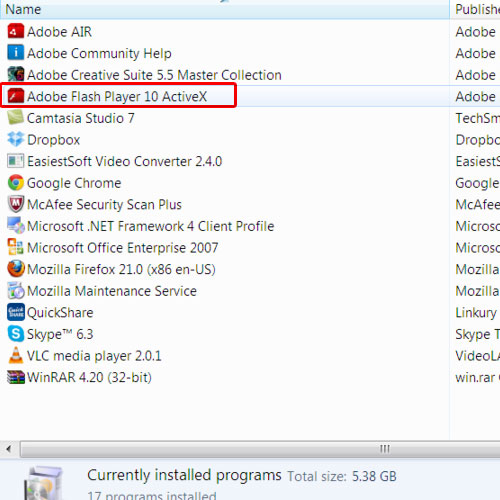The image size is (500, 500).
Task: Click the Microsoft Office Enterprise icon
Action: (x=16, y=247)
